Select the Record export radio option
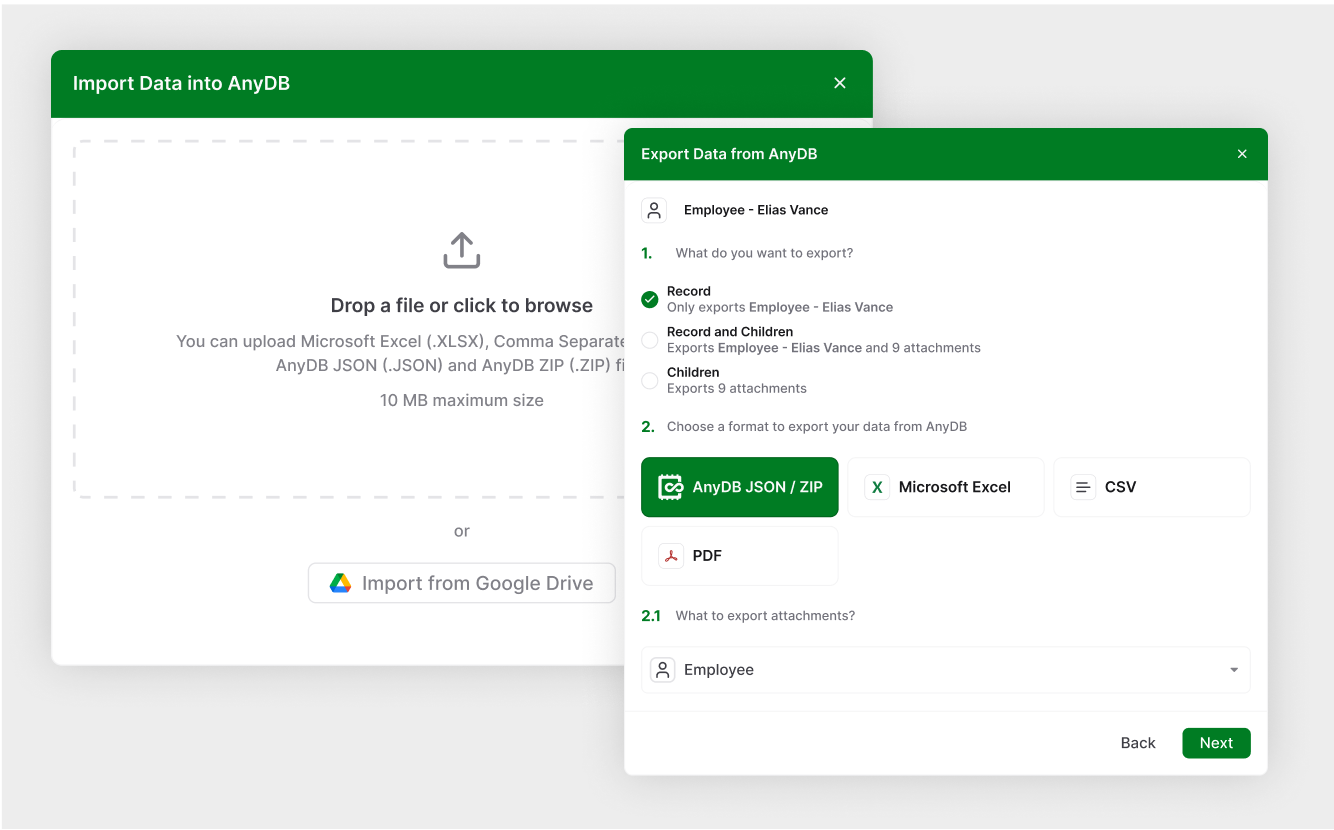This screenshot has height=830, width=1334. pyautogui.click(x=650, y=299)
